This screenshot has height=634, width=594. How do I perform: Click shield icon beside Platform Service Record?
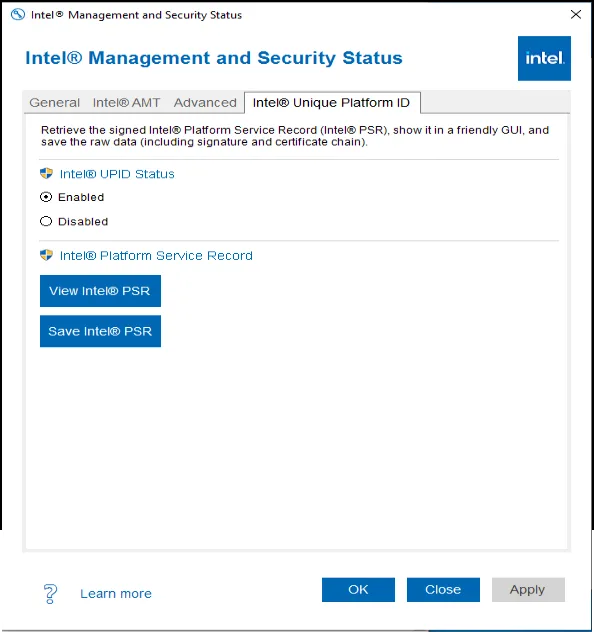[x=47, y=255]
